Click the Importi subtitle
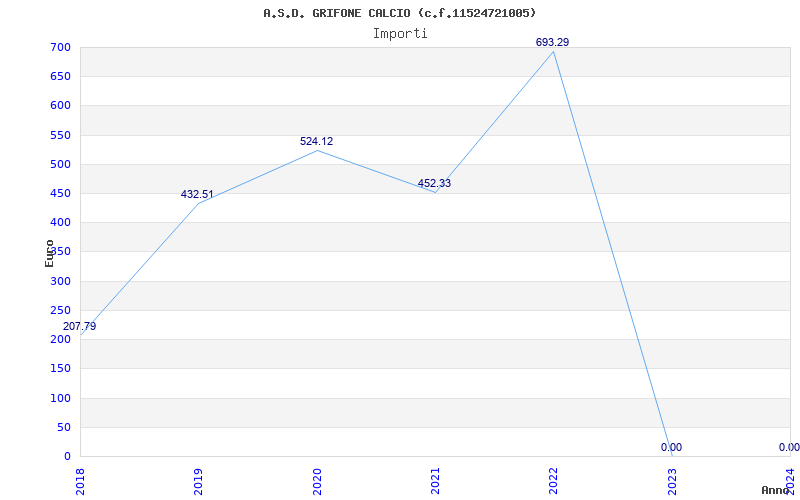Image resolution: width=800 pixels, height=500 pixels. (x=400, y=34)
